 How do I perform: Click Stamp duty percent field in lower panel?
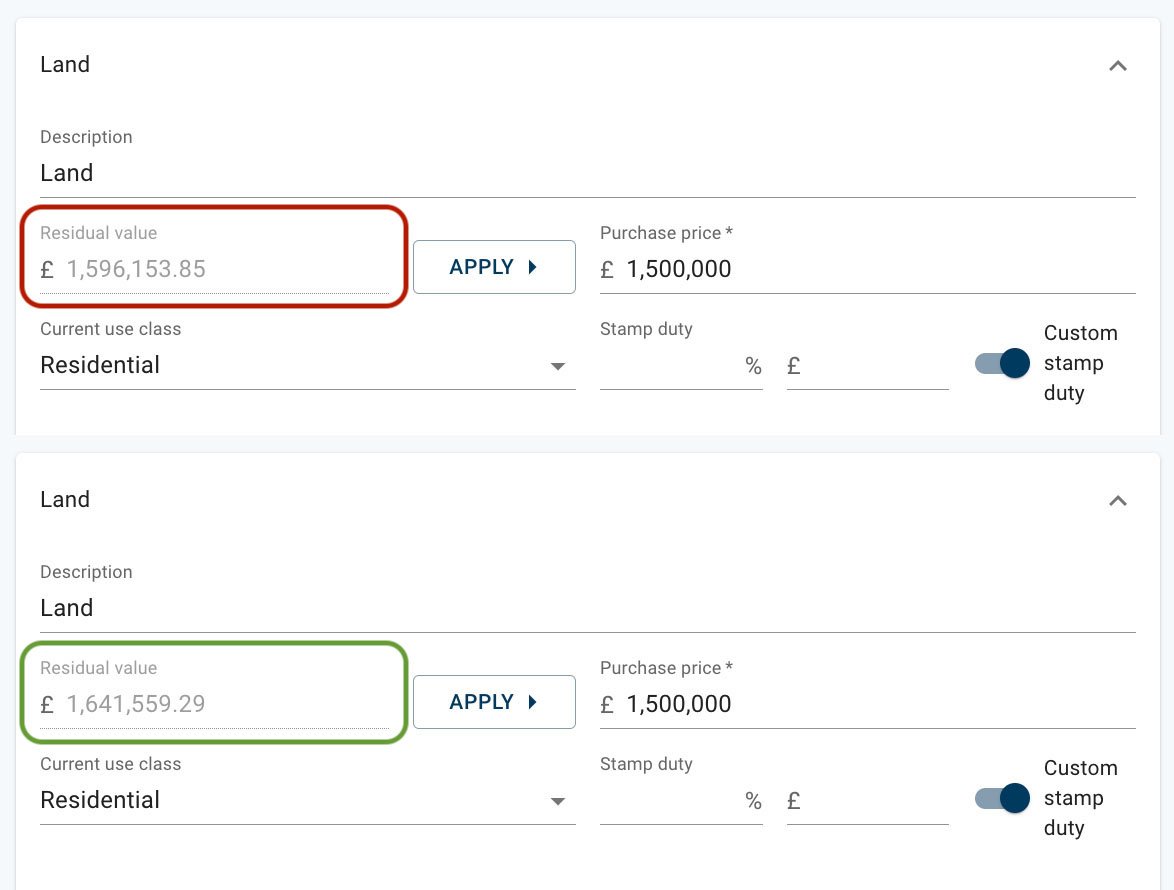(670, 801)
